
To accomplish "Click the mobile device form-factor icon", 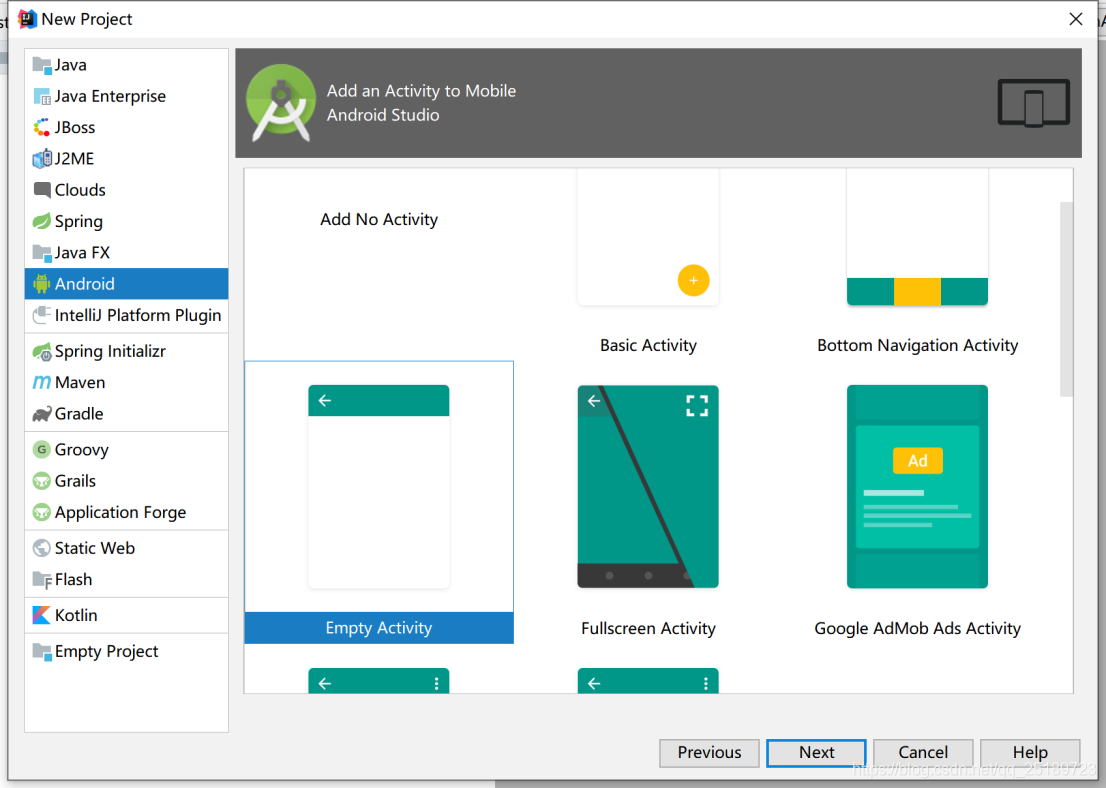I will coord(1033,103).
